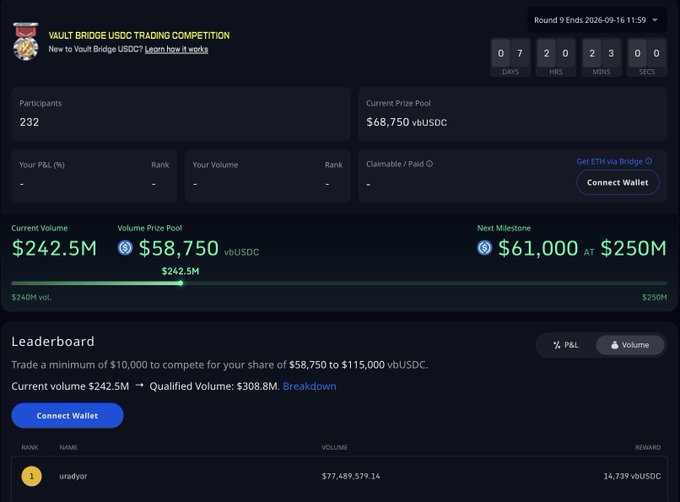Image resolution: width=680 pixels, height=502 pixels.
Task: Click the Participants count 232
Action: 29,122
